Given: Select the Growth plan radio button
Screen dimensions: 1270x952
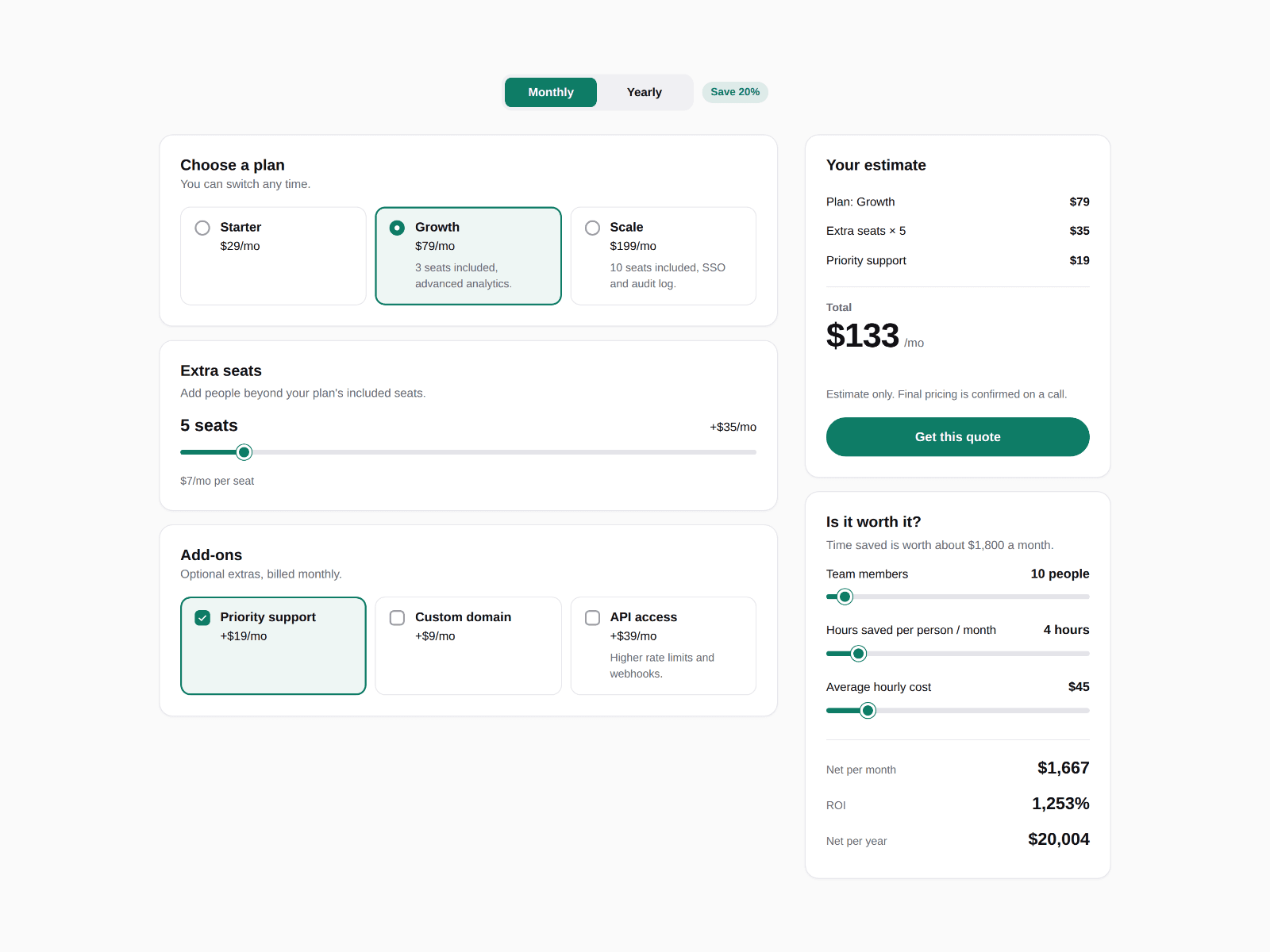Looking at the screenshot, I should (x=397, y=228).
